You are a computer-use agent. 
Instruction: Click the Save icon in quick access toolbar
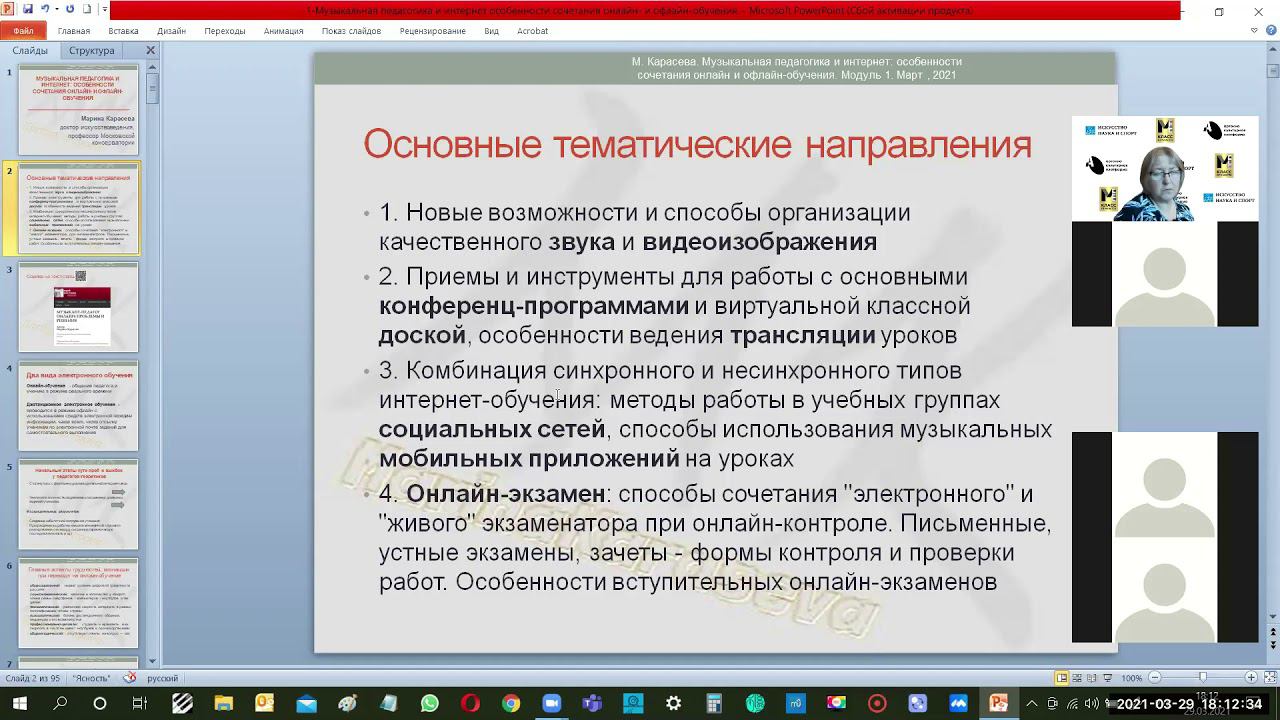coord(28,10)
